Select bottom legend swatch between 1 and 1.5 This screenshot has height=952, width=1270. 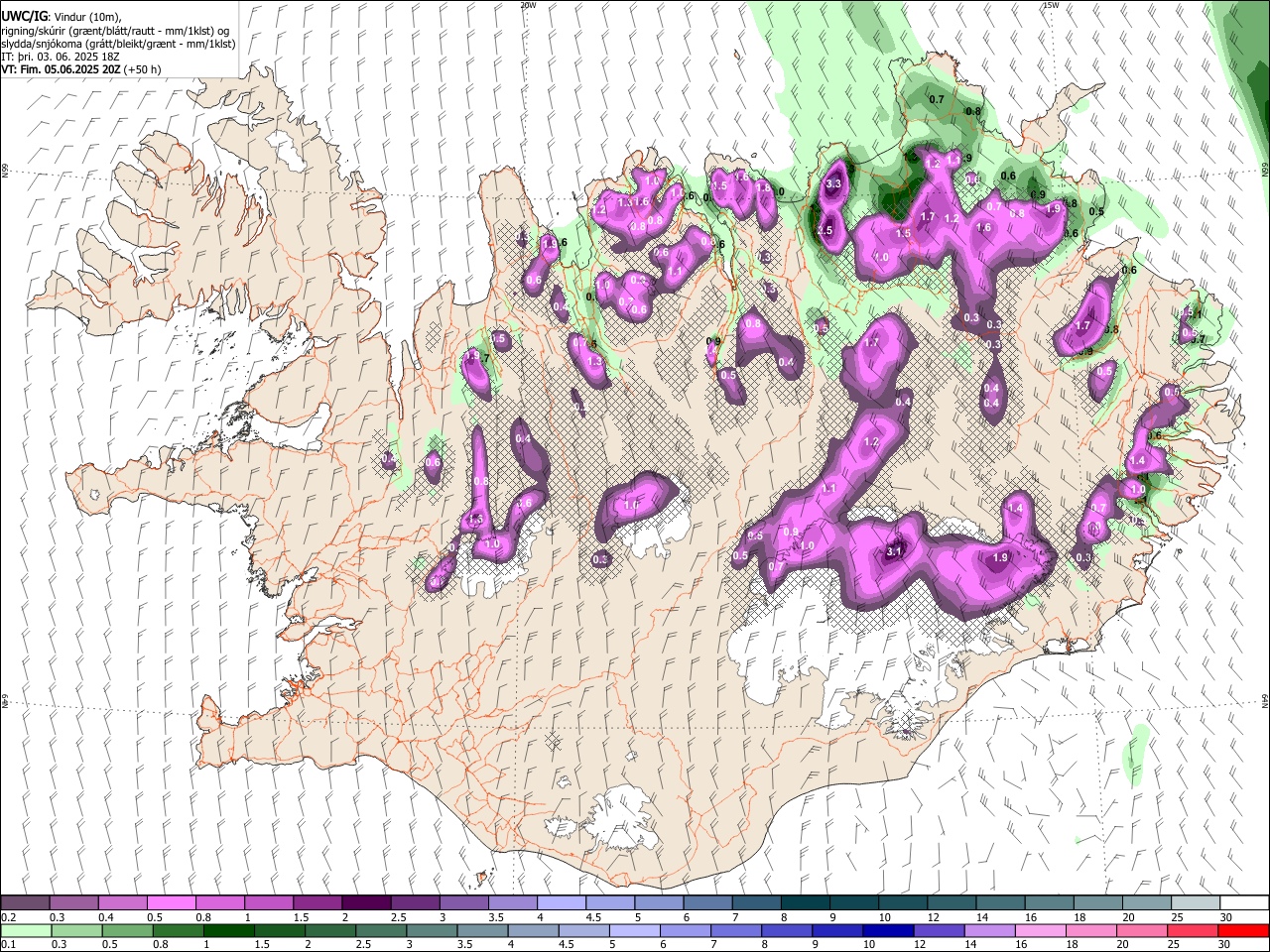[x=228, y=930]
